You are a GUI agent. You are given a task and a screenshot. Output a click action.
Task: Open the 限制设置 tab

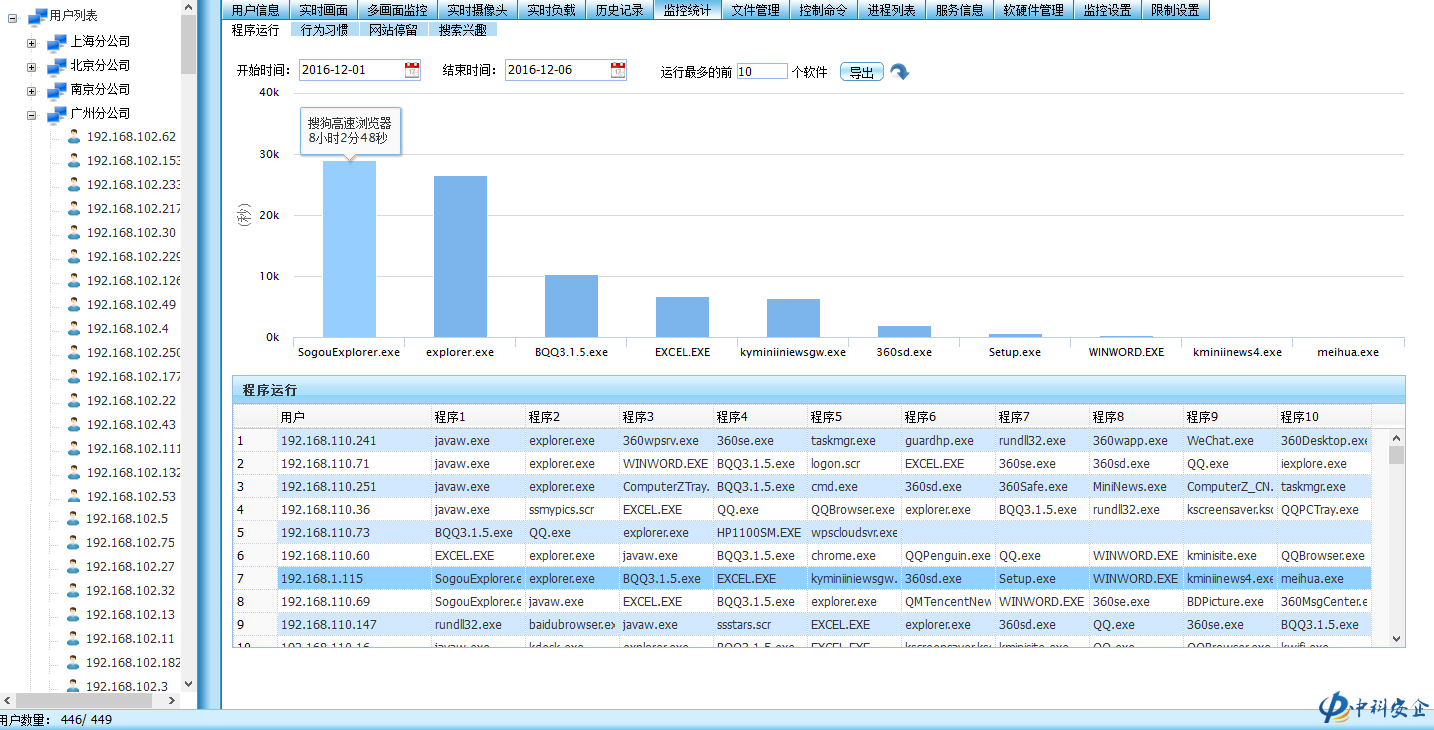[x=1175, y=10]
